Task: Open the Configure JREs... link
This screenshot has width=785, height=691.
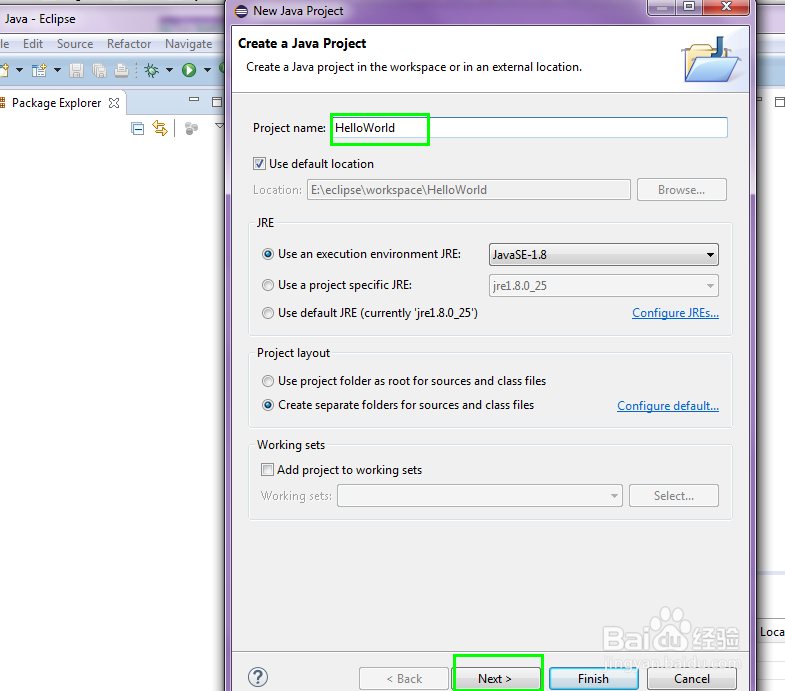Action: coord(675,313)
